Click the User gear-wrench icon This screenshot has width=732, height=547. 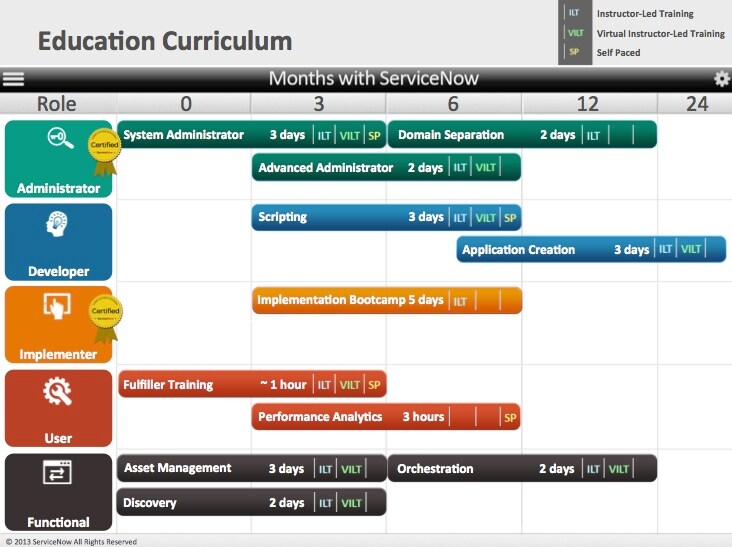click(x=57, y=391)
